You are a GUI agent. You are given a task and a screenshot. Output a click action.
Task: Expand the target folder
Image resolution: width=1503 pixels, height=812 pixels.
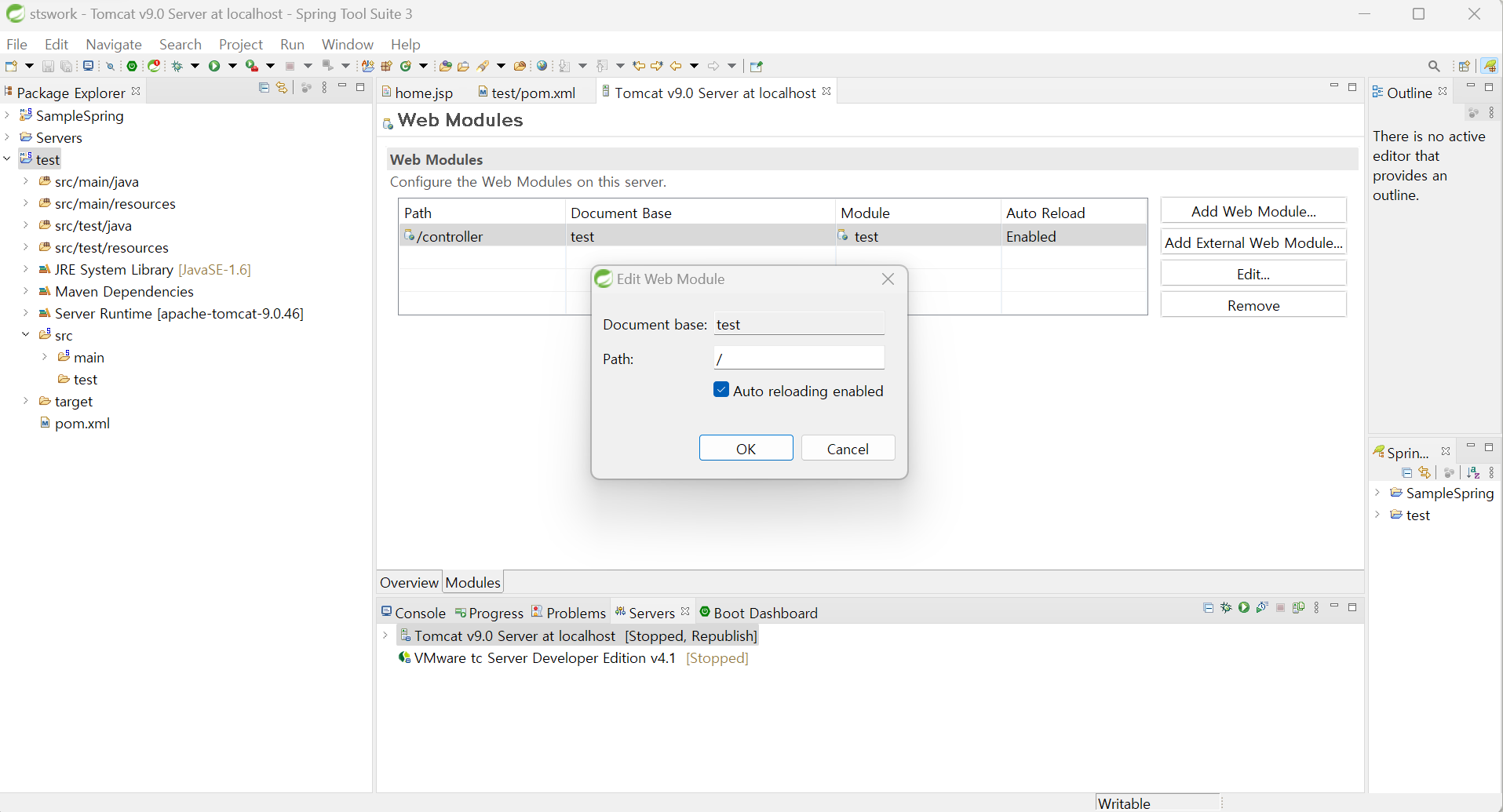point(26,401)
